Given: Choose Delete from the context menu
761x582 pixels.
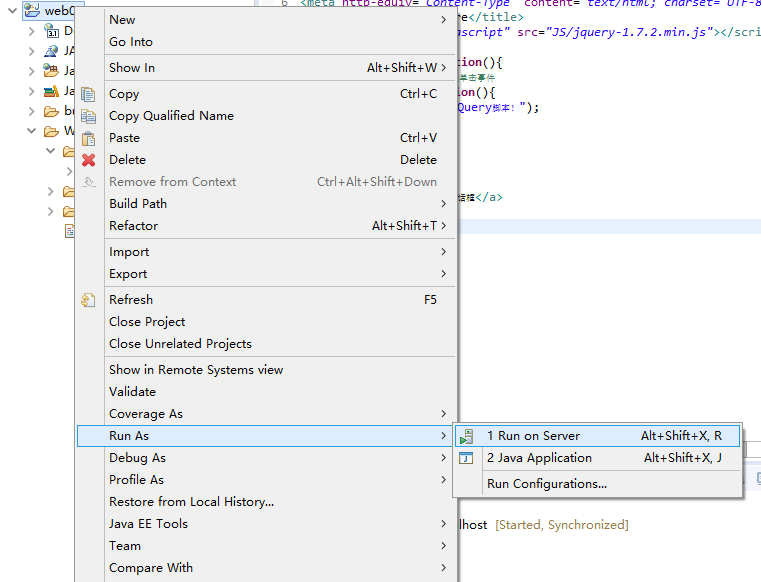Looking at the screenshot, I should (x=266, y=160).
